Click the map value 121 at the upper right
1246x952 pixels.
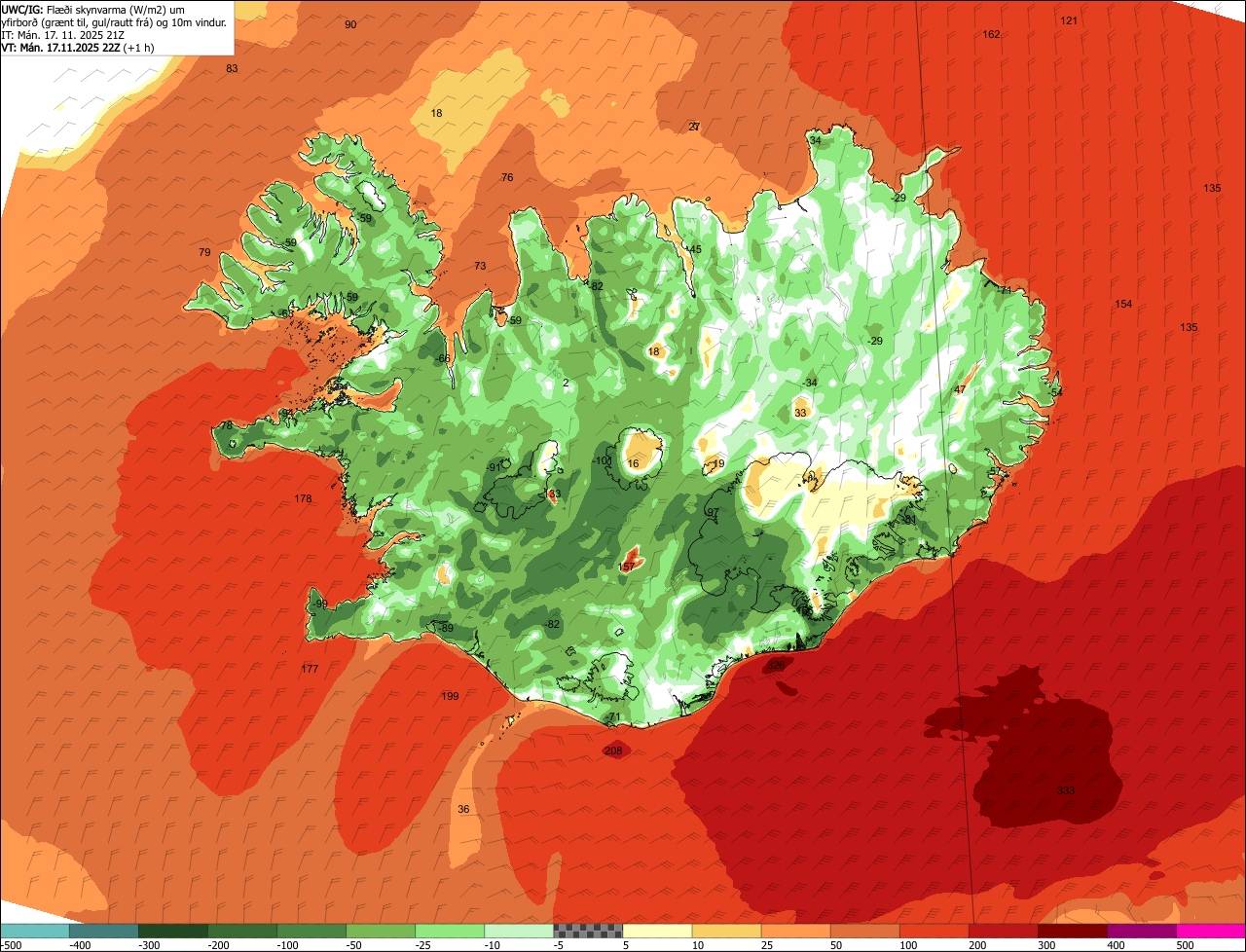tap(1069, 20)
